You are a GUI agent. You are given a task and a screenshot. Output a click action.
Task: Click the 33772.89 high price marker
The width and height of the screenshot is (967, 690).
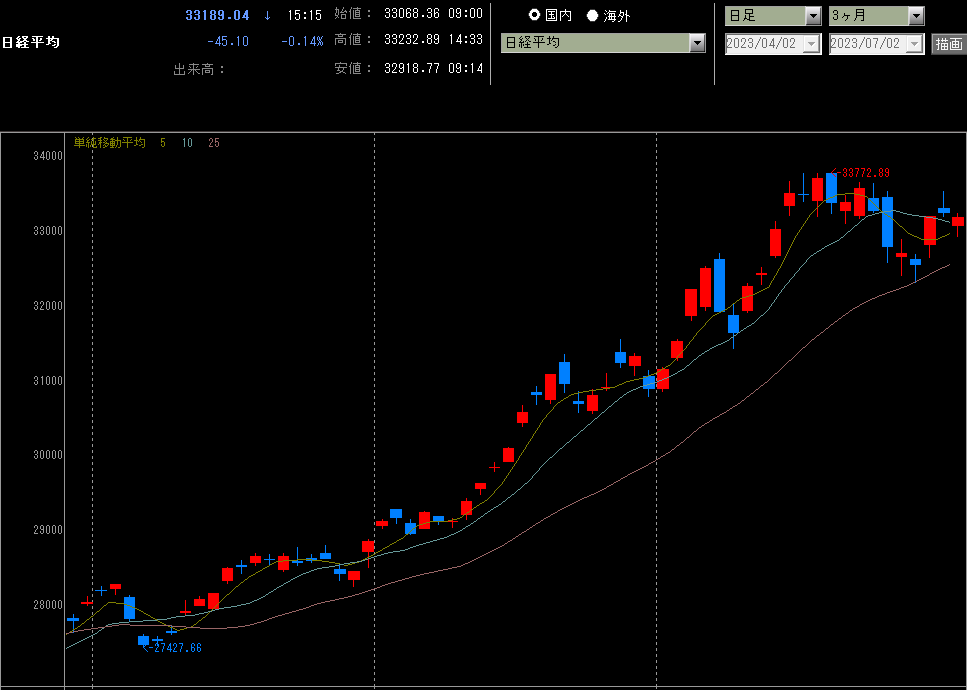coord(860,173)
